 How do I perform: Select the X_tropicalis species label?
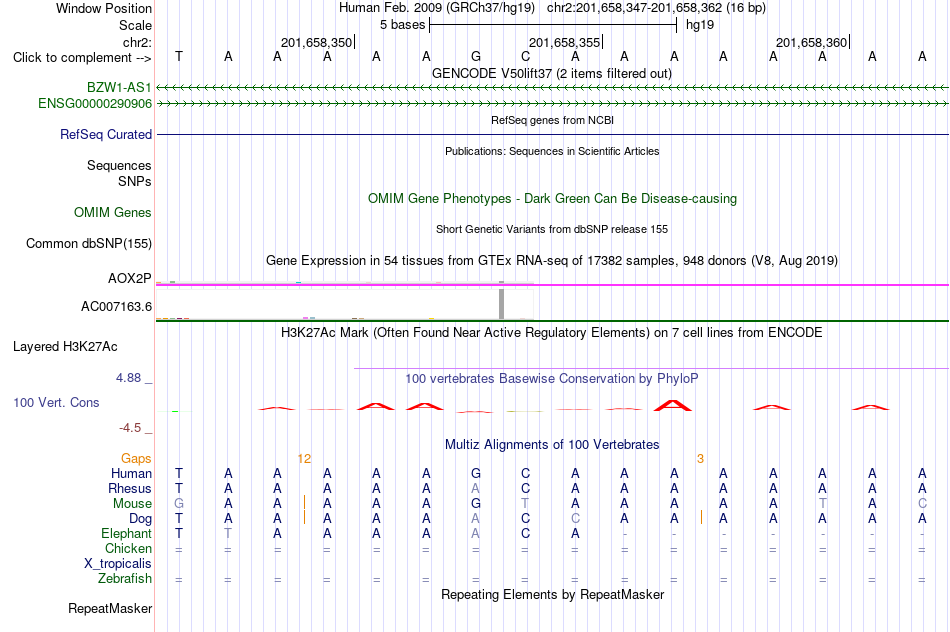[x=118, y=564]
